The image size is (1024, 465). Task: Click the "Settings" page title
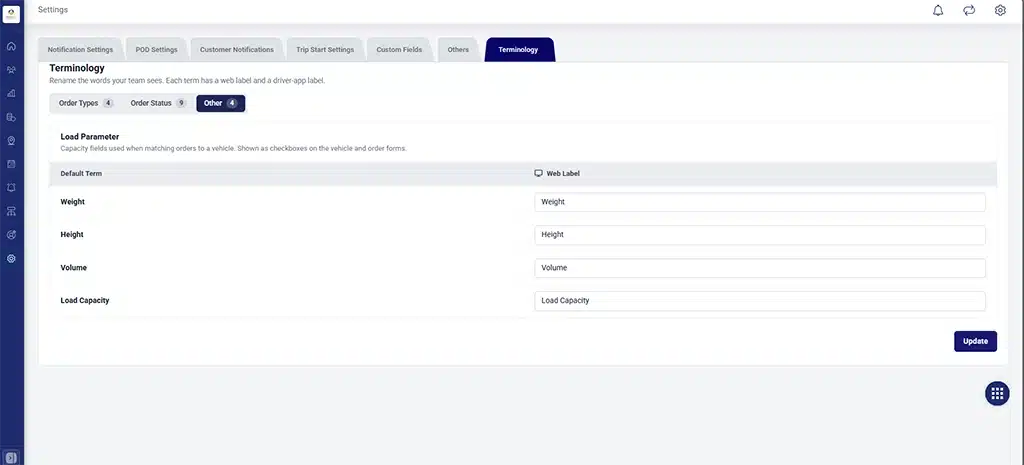(53, 10)
